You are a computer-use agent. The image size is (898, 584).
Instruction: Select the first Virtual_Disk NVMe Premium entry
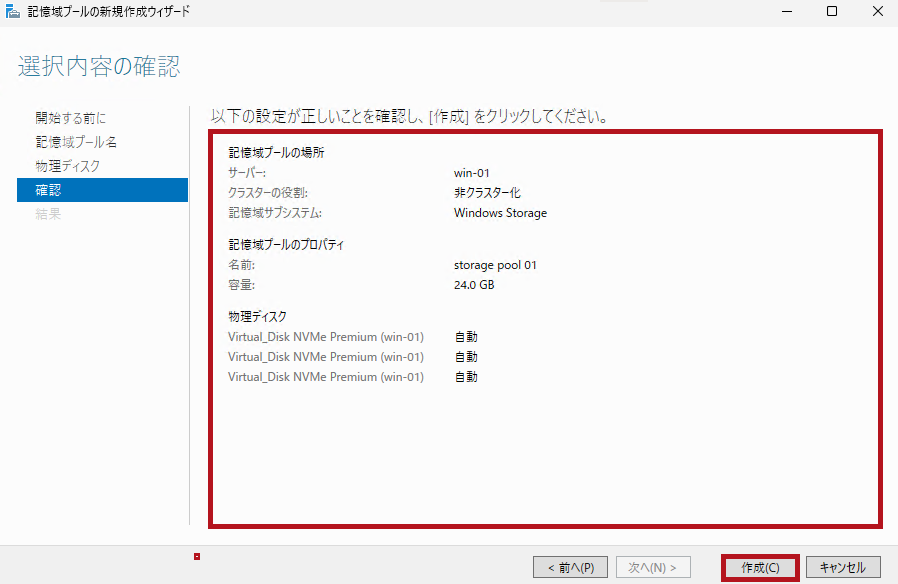point(325,337)
